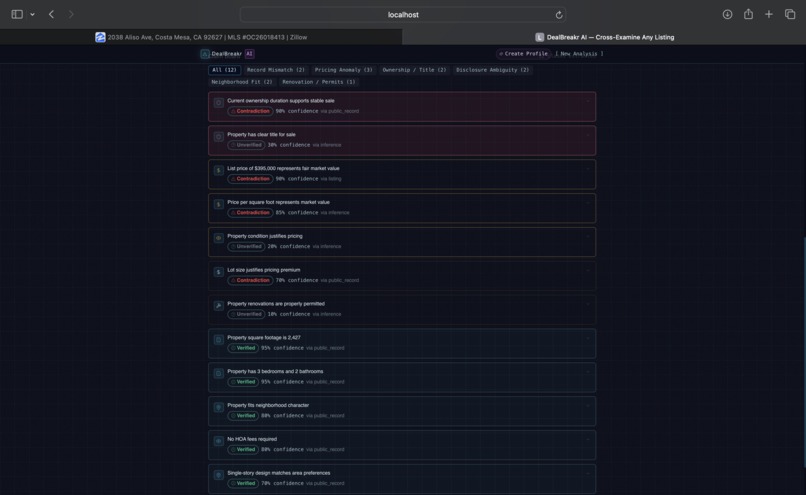Viewport: 806px width, 495px height.
Task: Click the pin icon on 'Property fits neighborhood character'
Action: coord(218,407)
